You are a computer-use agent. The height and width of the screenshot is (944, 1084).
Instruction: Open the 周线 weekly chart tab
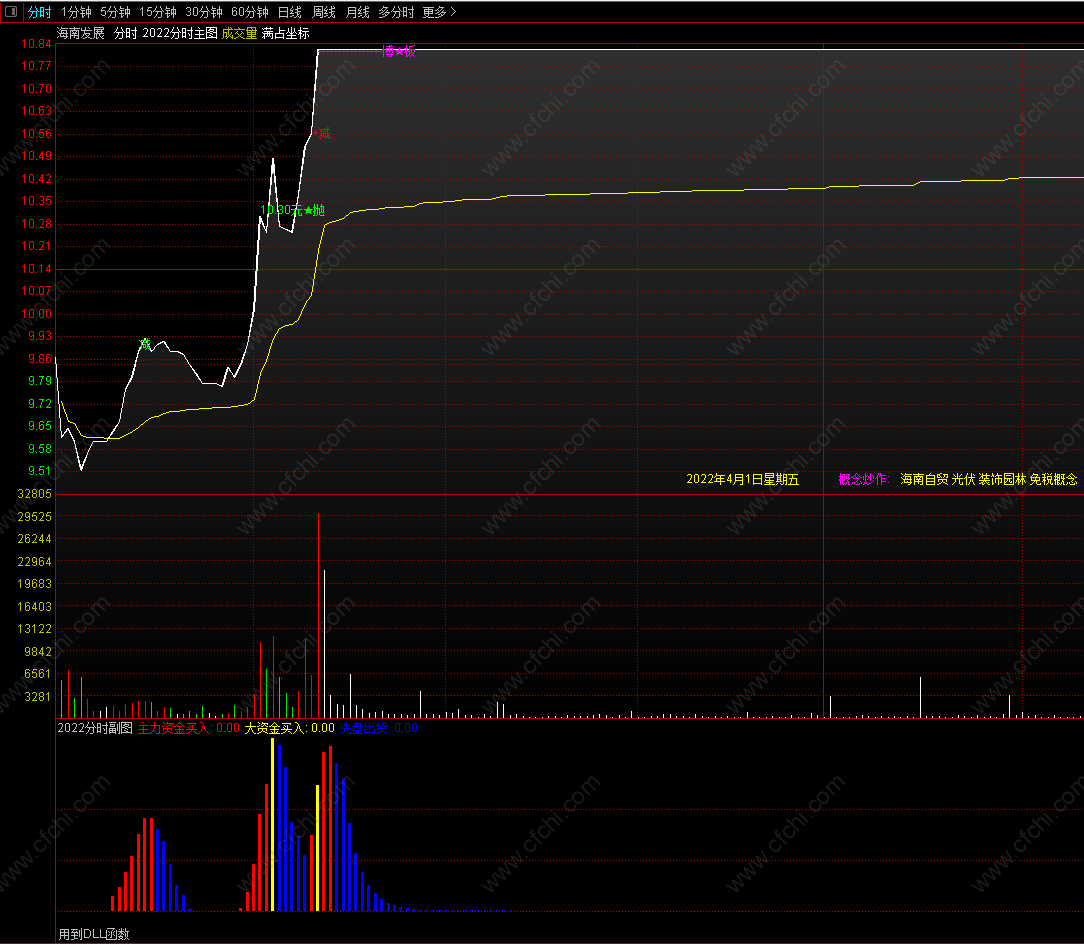pos(324,12)
